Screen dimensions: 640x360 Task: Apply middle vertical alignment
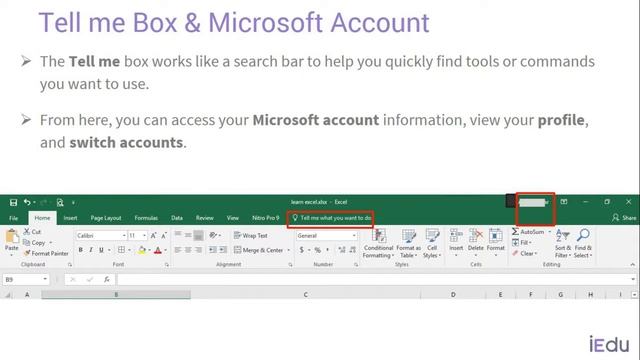pos(188,235)
